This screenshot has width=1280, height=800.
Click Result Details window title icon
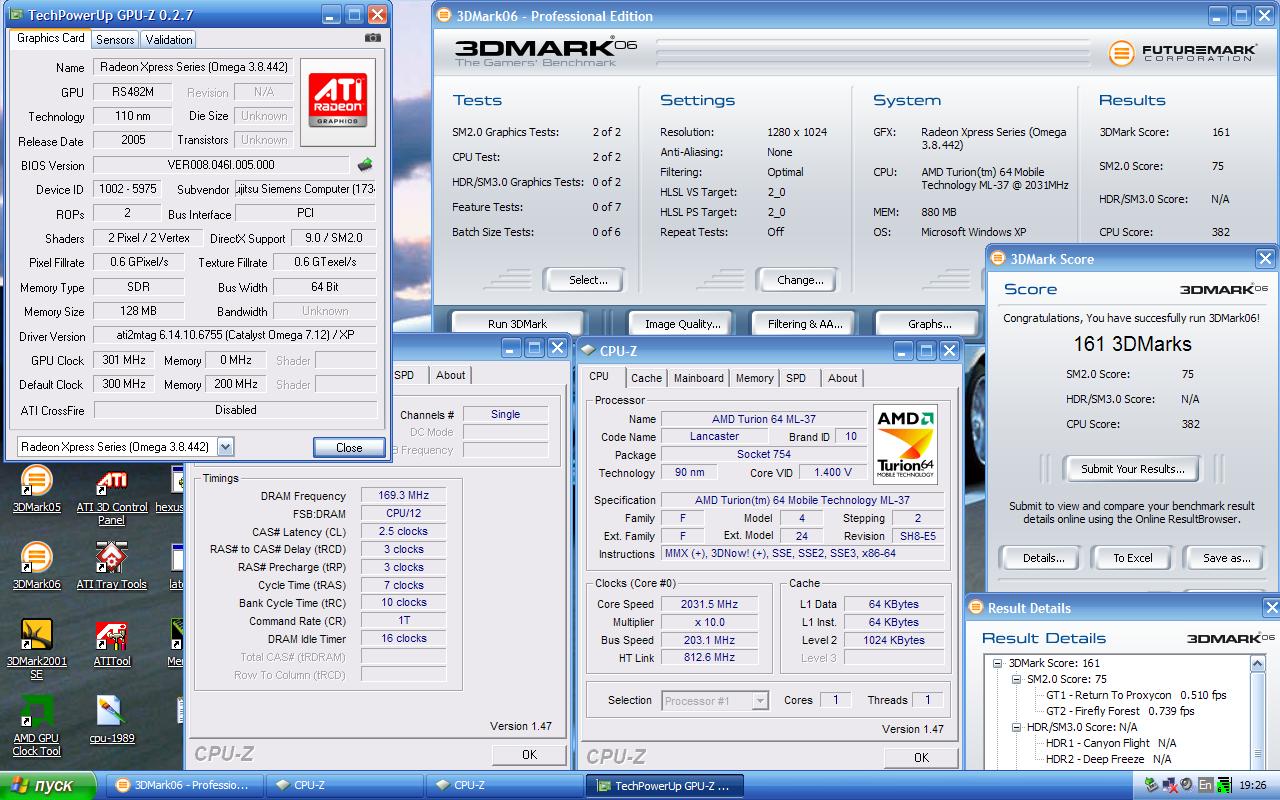pyautogui.click(x=976, y=607)
